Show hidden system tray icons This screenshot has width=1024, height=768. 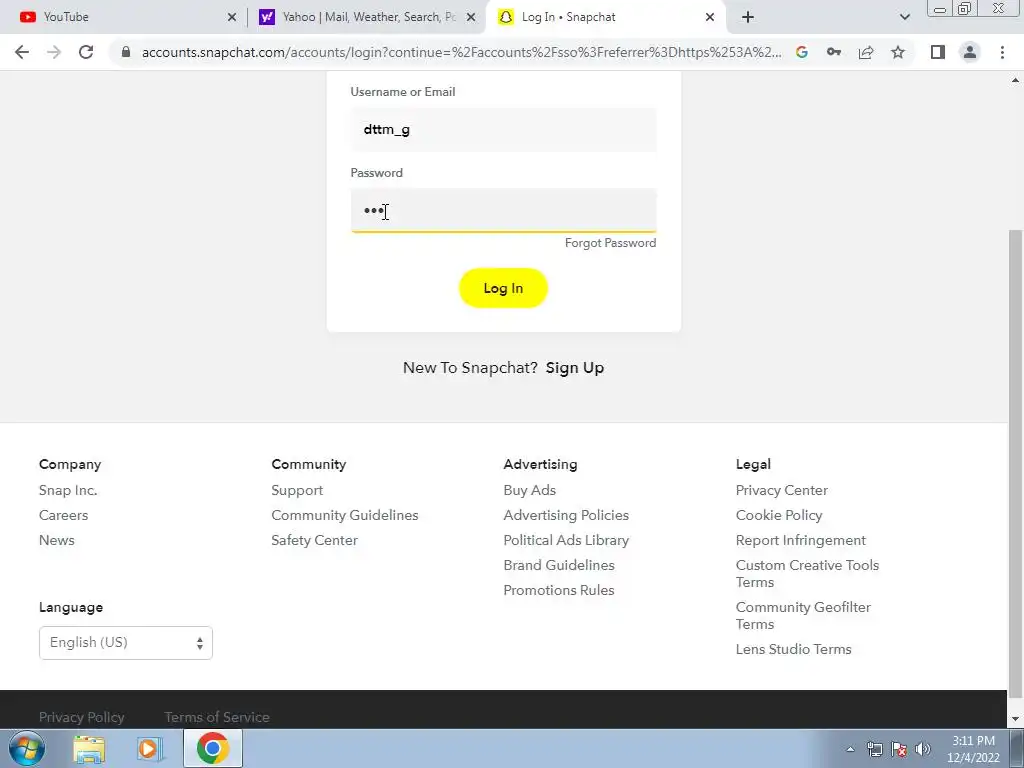[850, 749]
